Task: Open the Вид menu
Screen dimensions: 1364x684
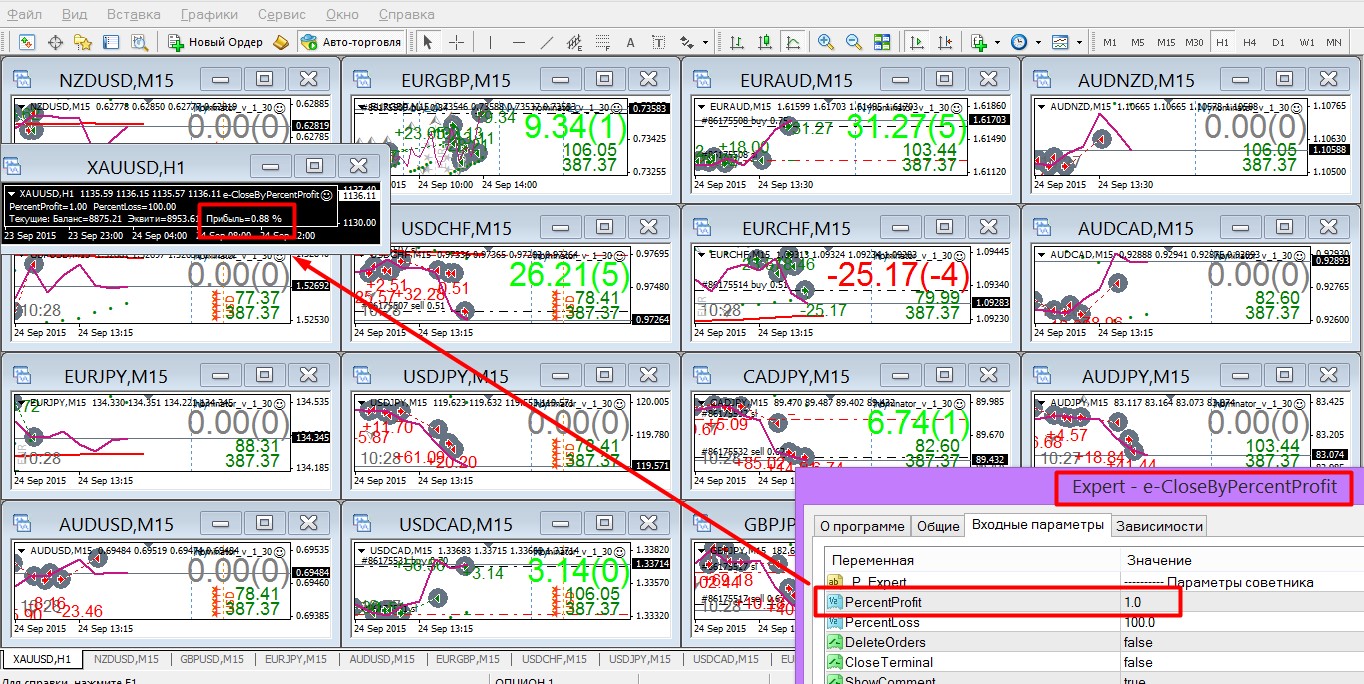Action: [74, 14]
